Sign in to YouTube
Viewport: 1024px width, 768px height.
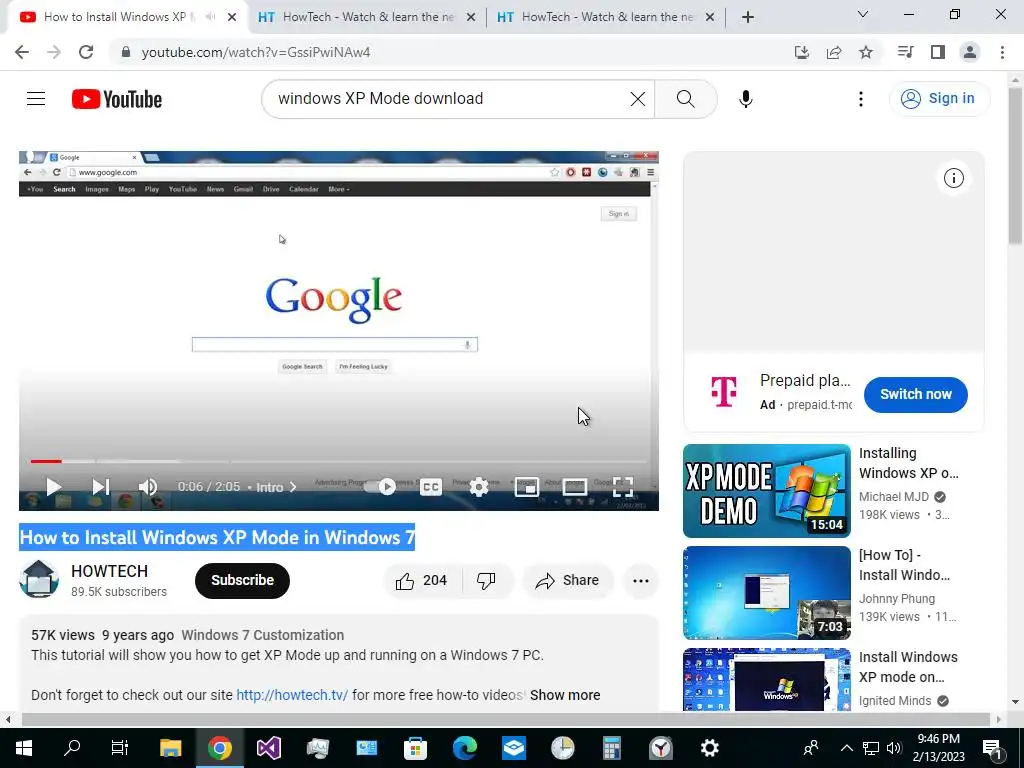coord(939,99)
